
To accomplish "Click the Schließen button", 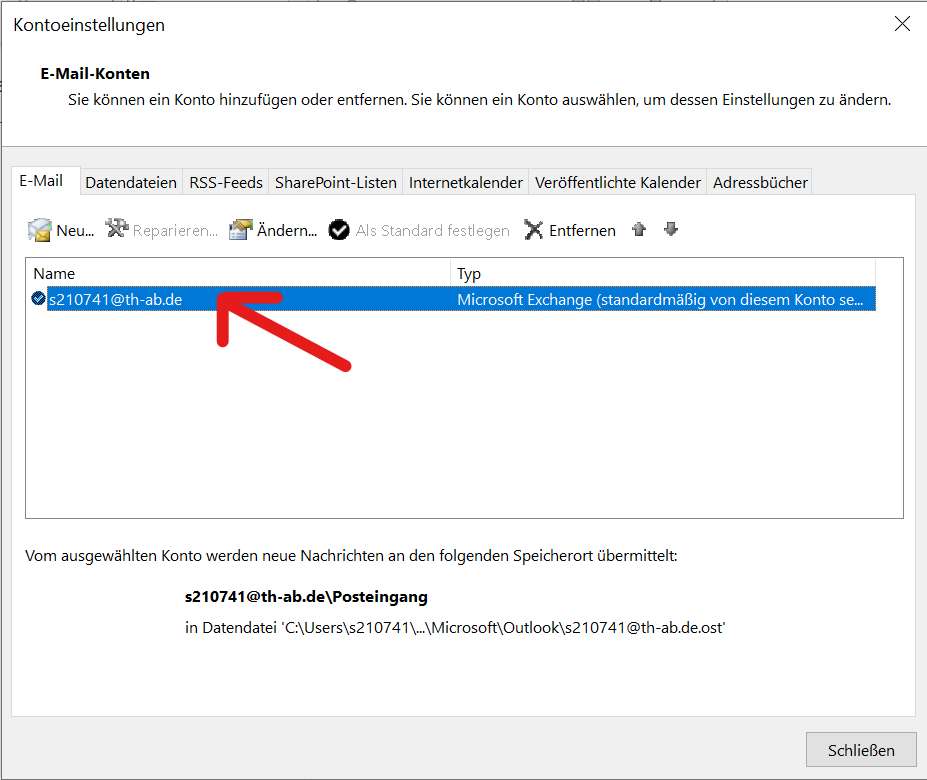I will point(861,750).
